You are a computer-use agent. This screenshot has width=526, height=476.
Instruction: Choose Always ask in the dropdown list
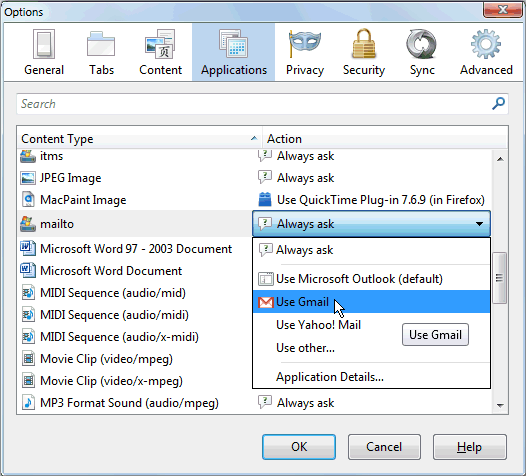371,250
